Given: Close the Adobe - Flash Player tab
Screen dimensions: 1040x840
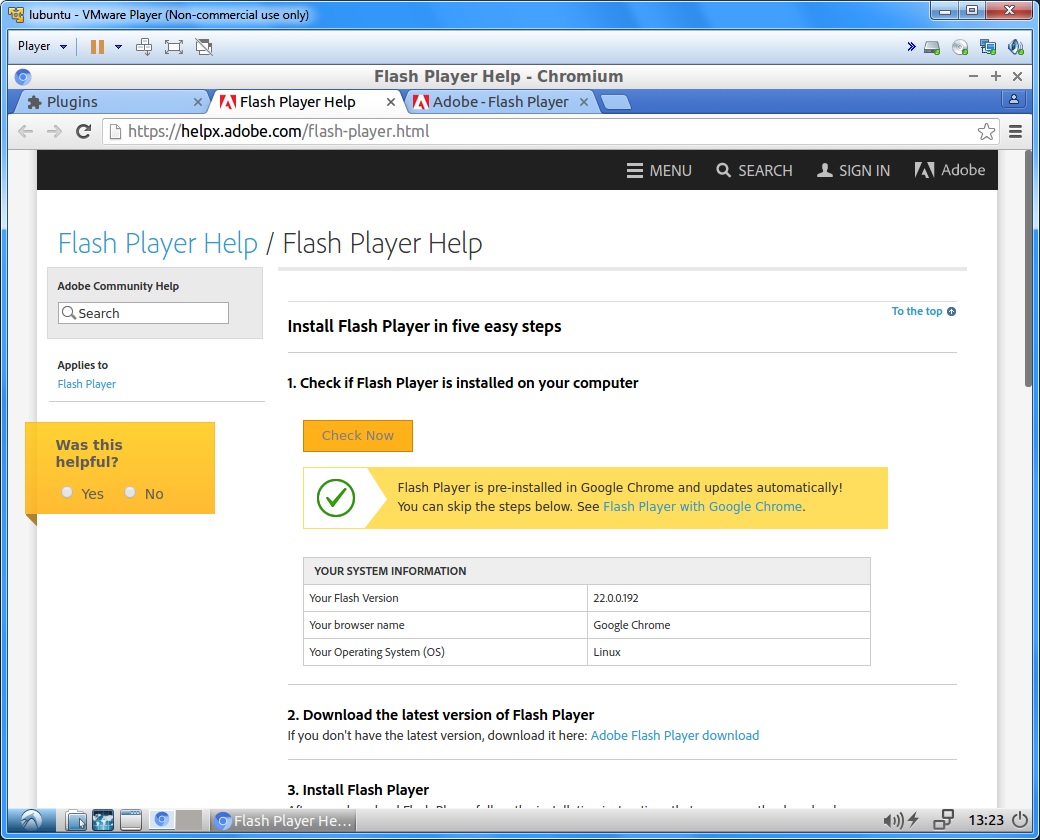Looking at the screenshot, I should click(x=584, y=102).
